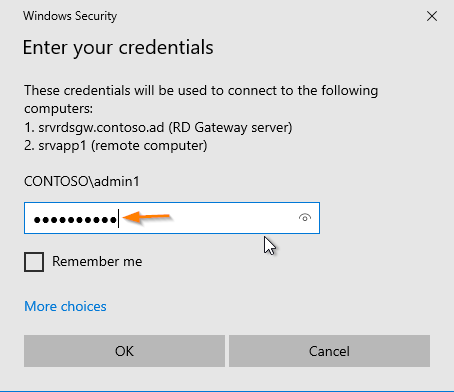This screenshot has height=392, width=454.
Task: Select the CONTOSO\admin1 username text
Action: click(82, 181)
